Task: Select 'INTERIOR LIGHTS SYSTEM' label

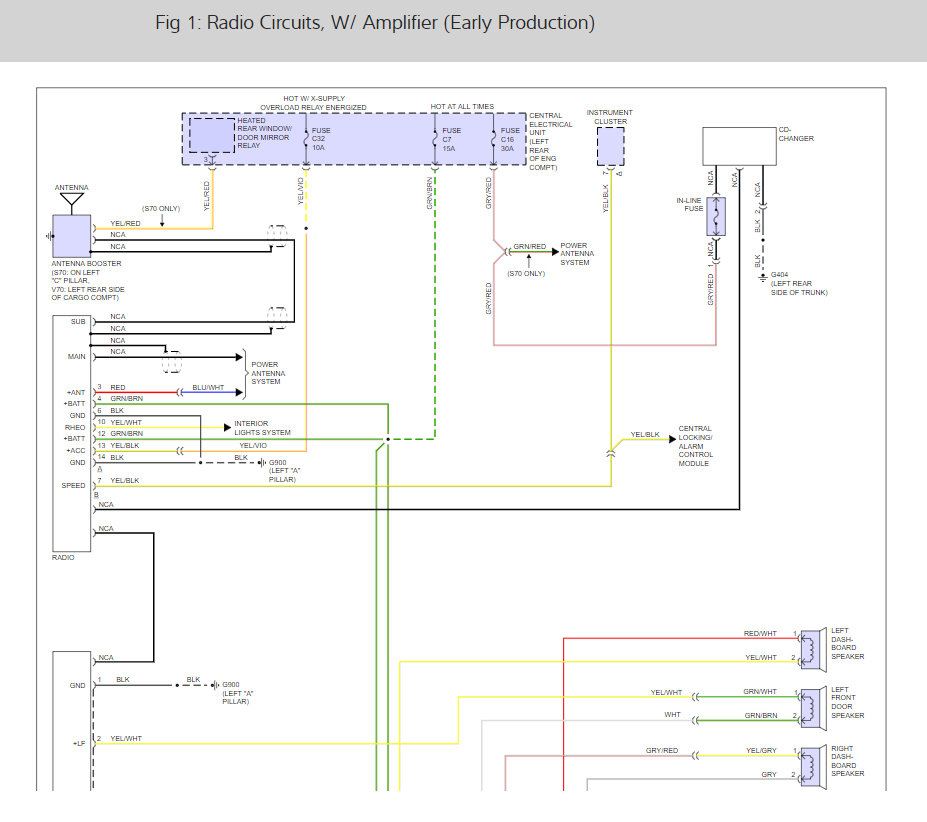Action: coord(262,428)
